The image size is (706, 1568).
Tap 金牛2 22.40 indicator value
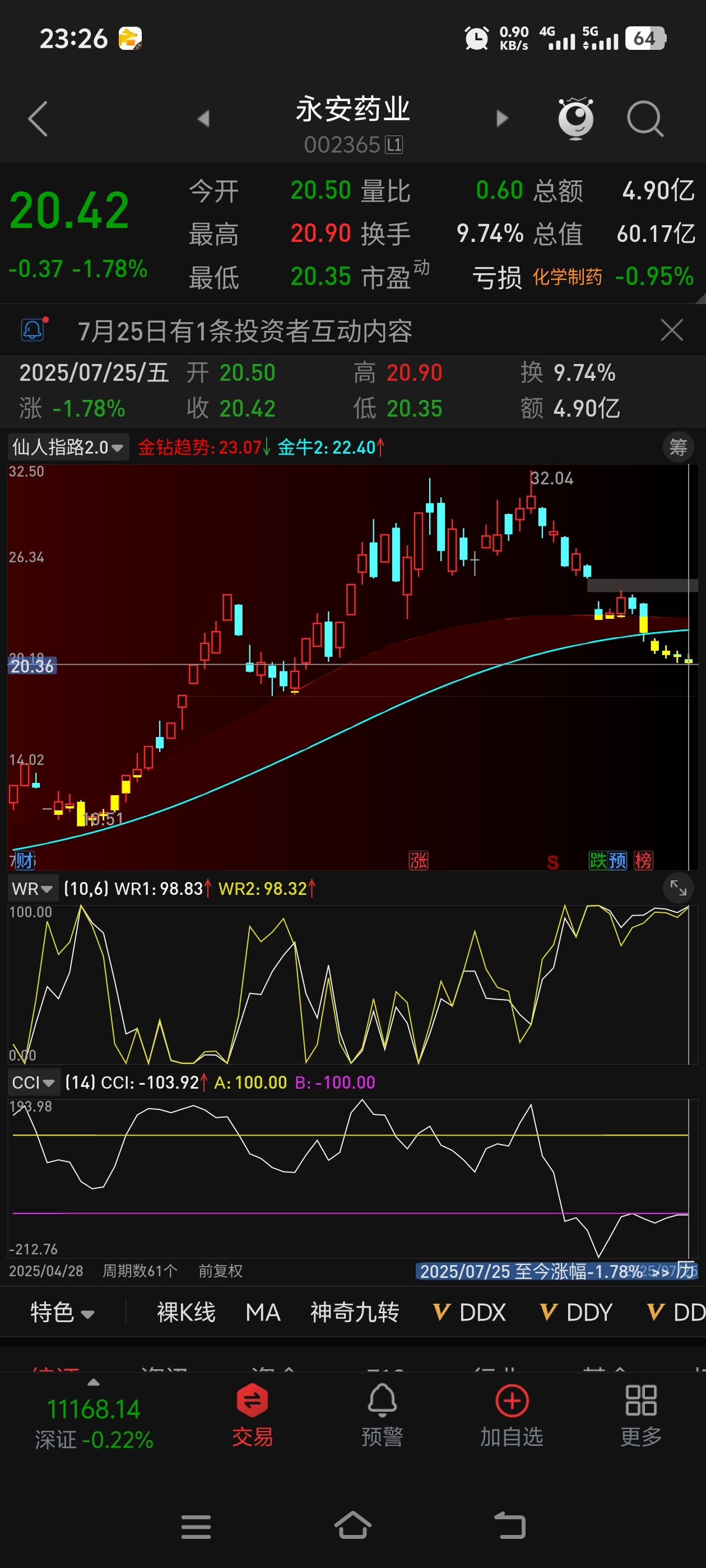(331, 447)
